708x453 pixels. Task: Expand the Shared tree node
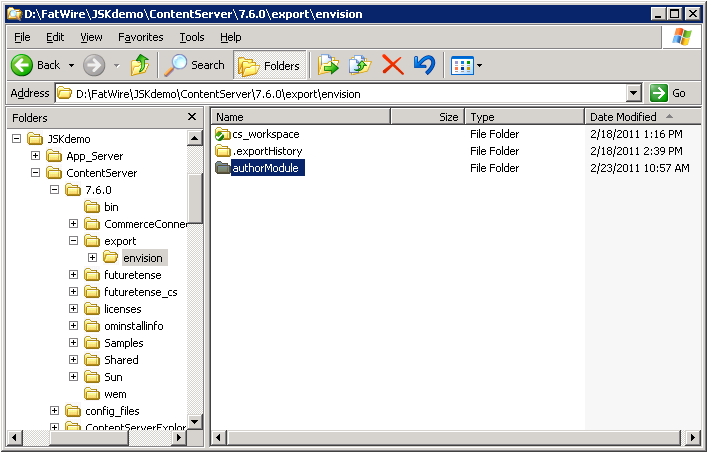(73, 360)
